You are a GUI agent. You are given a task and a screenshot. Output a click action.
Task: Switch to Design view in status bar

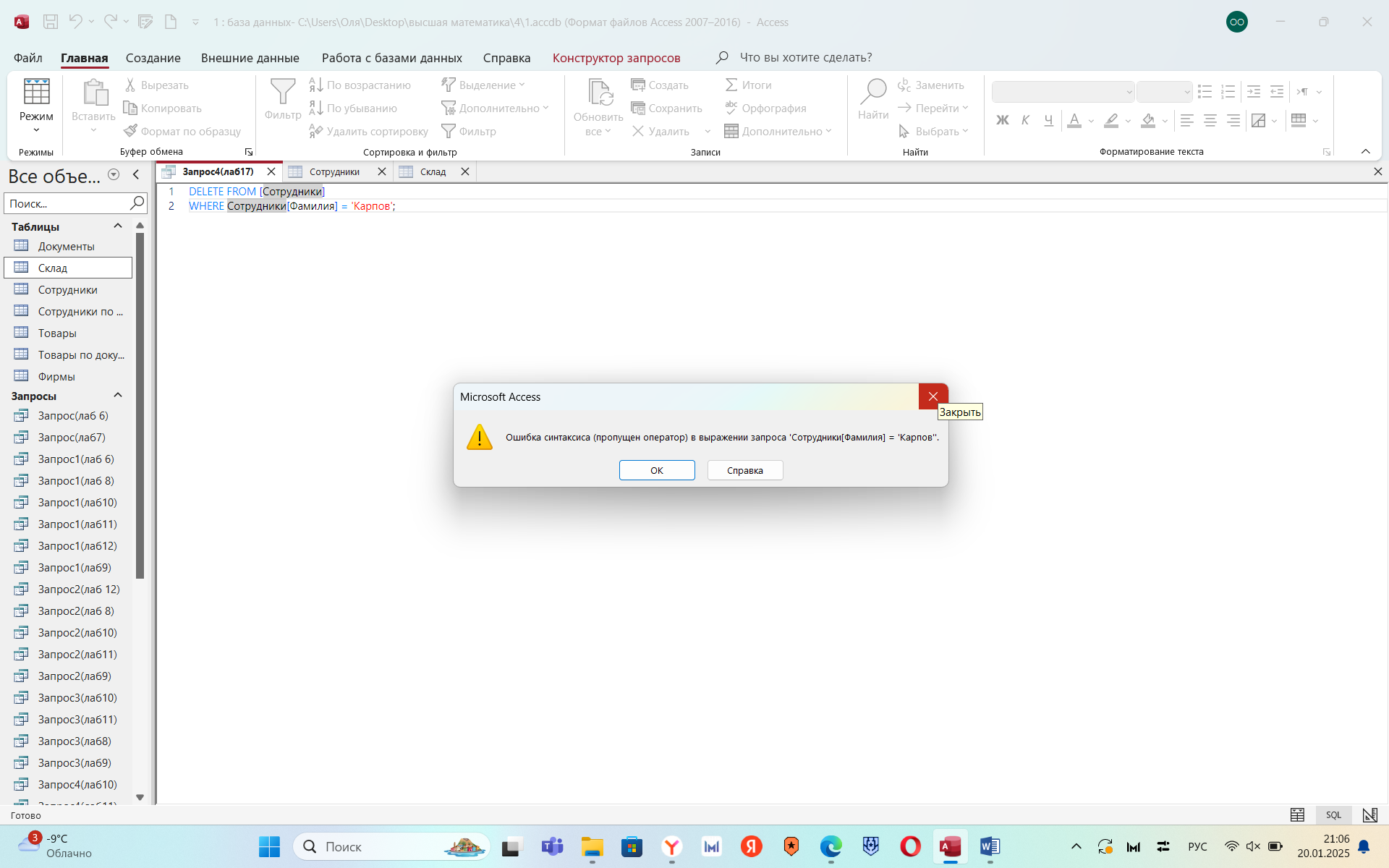click(1369, 815)
